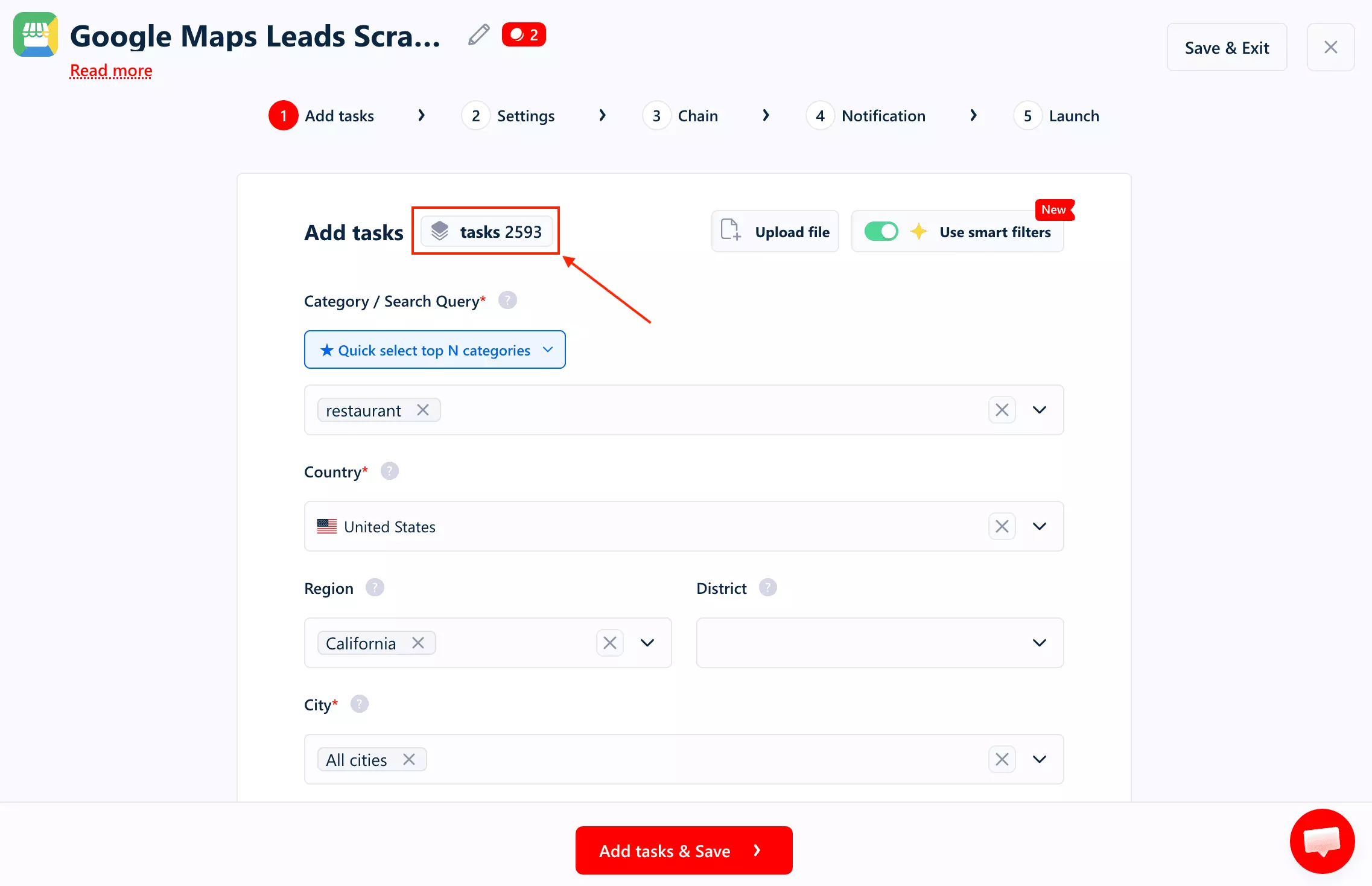Expand the category search query dropdown
The image size is (1372, 886).
1040,410
